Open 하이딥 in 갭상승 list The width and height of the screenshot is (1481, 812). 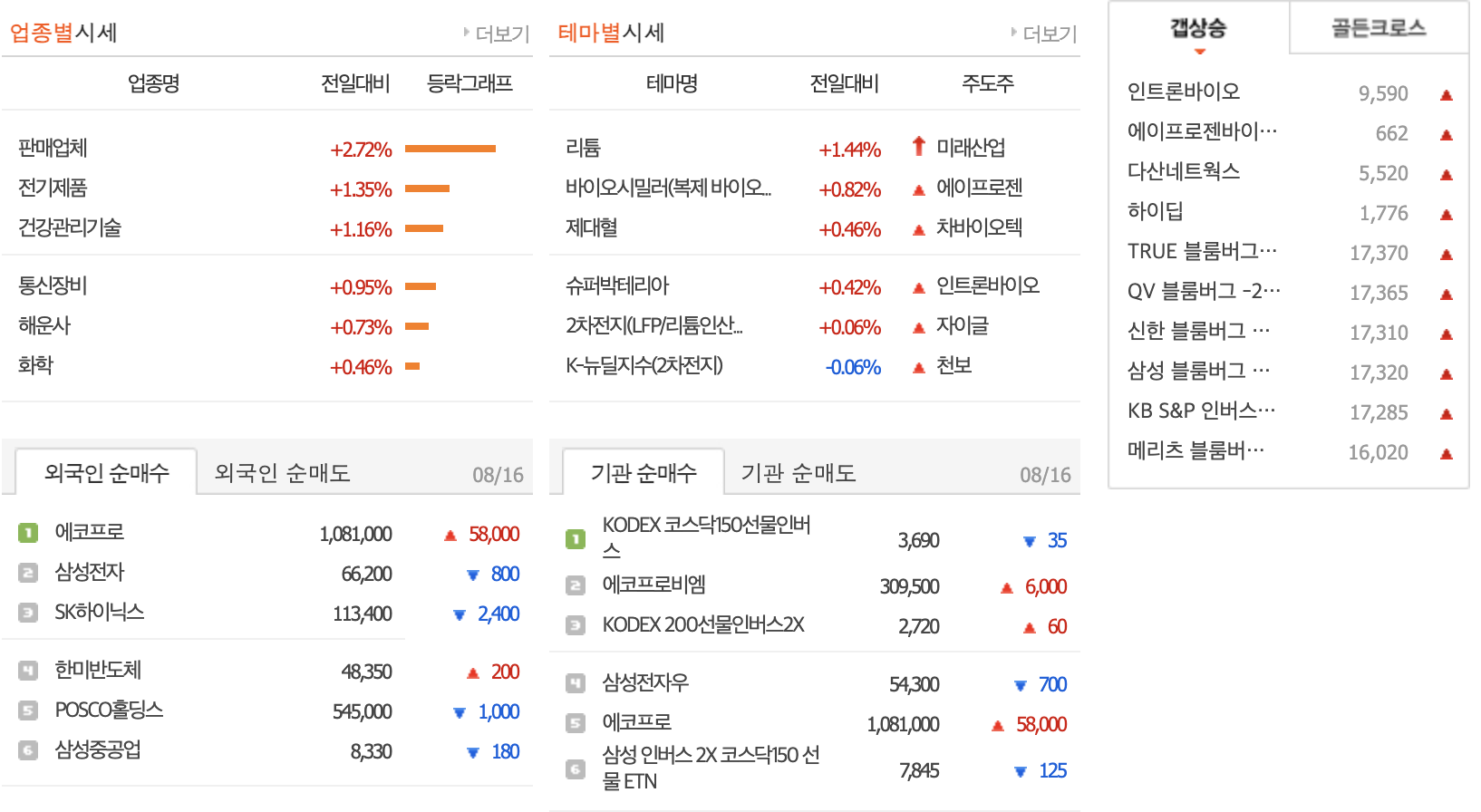pyautogui.click(x=1156, y=211)
